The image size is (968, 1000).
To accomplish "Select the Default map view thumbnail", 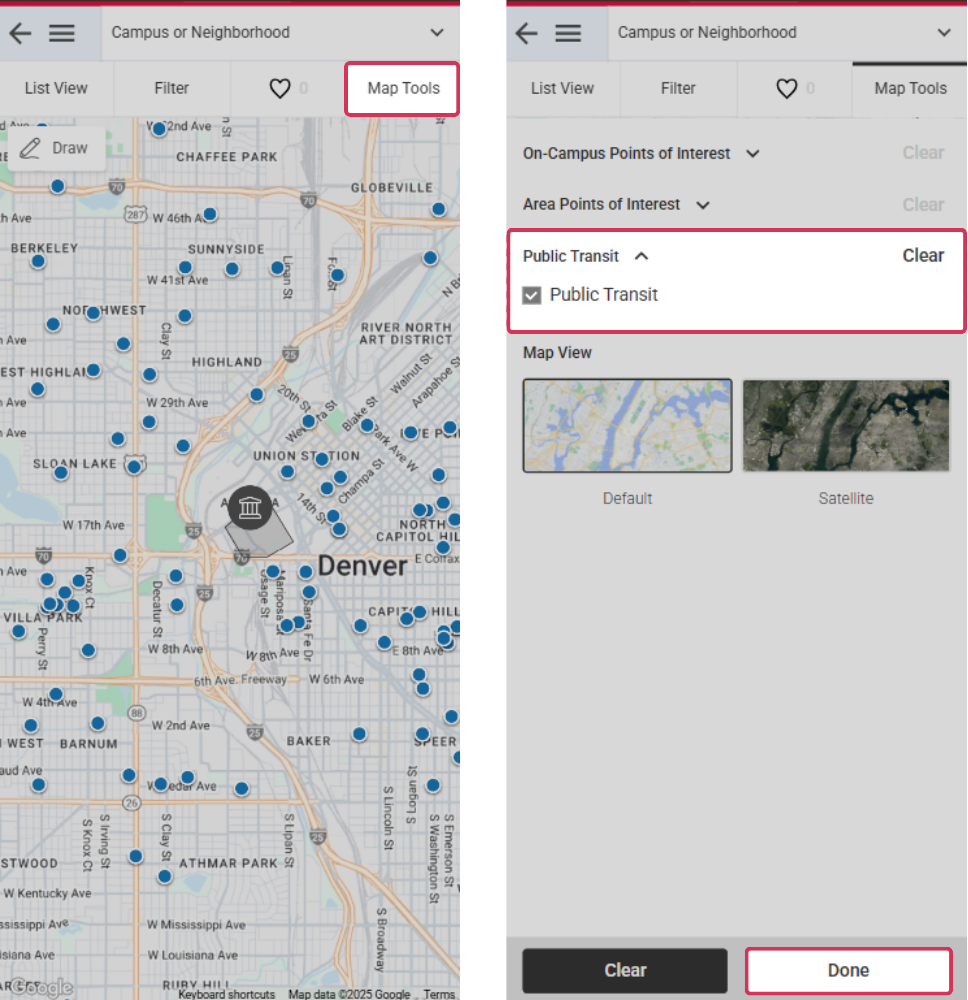I will click(627, 426).
